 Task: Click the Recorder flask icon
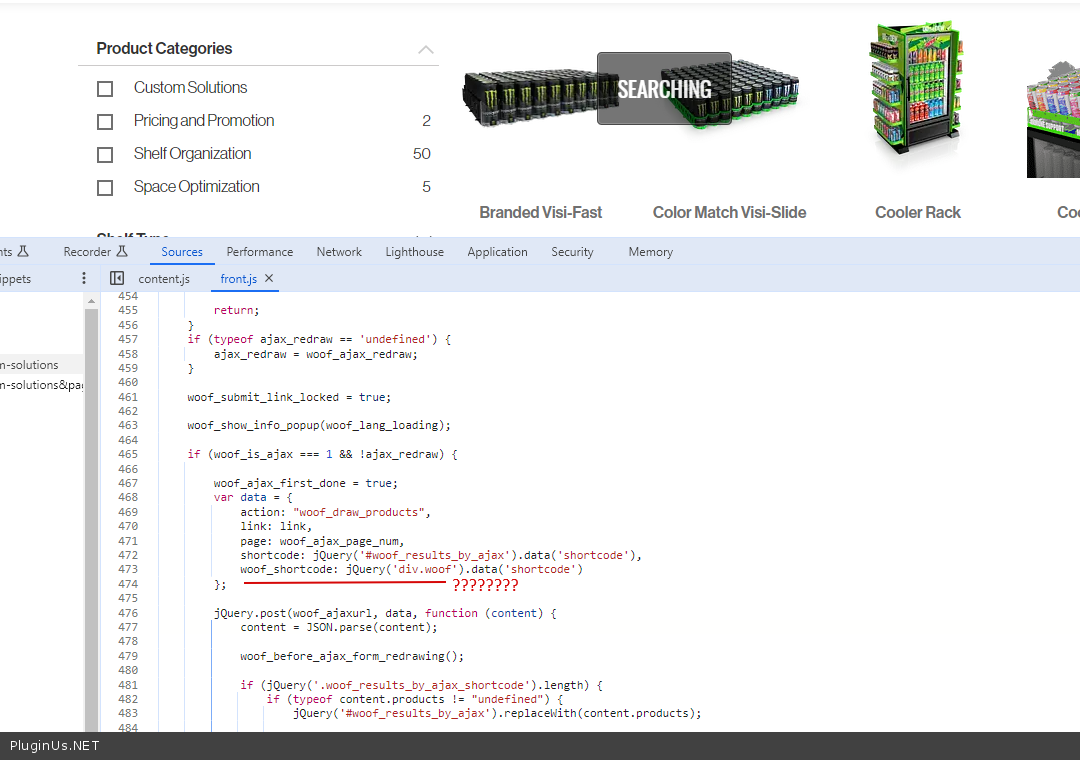pyautogui.click(x=123, y=252)
